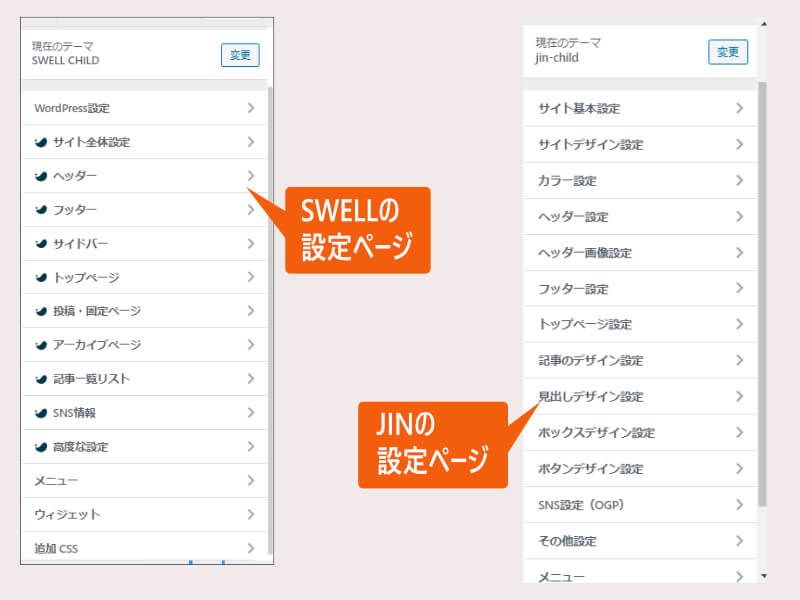Select 投稿・固定ページ text in SWELL panel

97,311
